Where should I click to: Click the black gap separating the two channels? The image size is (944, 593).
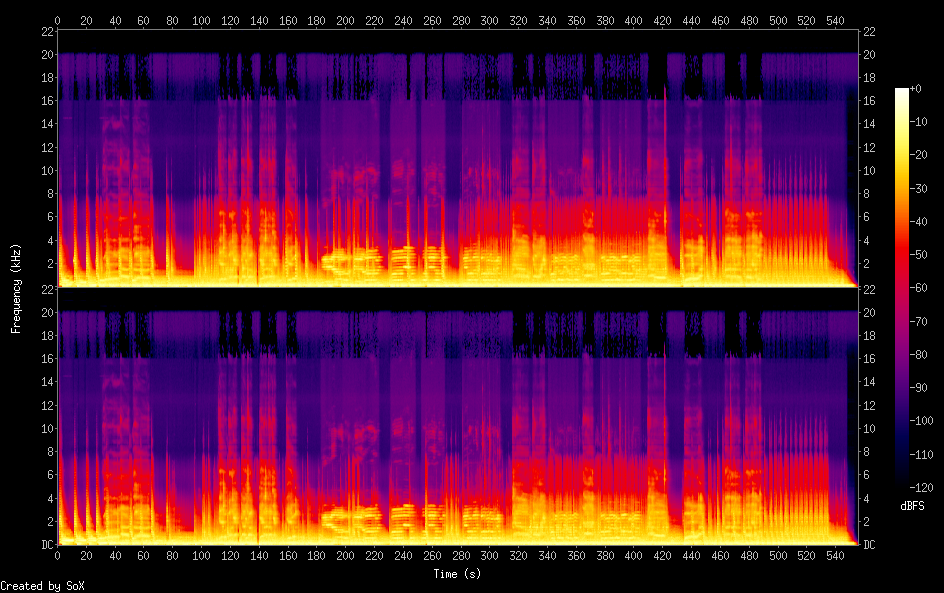click(x=458, y=298)
